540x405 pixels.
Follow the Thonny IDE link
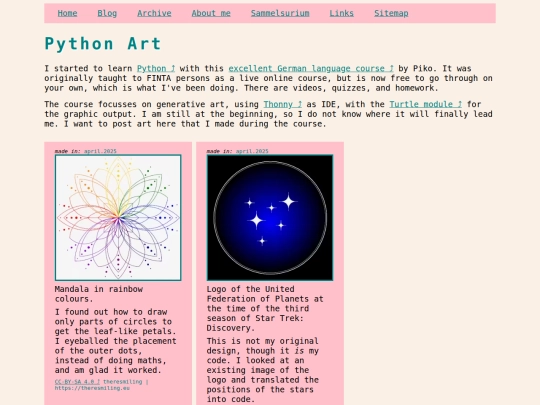pyautogui.click(x=283, y=104)
